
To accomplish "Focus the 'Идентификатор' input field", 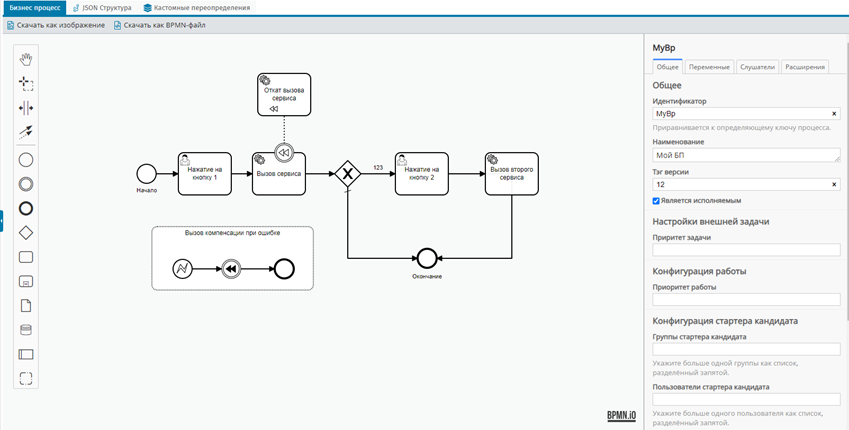I will [x=746, y=114].
